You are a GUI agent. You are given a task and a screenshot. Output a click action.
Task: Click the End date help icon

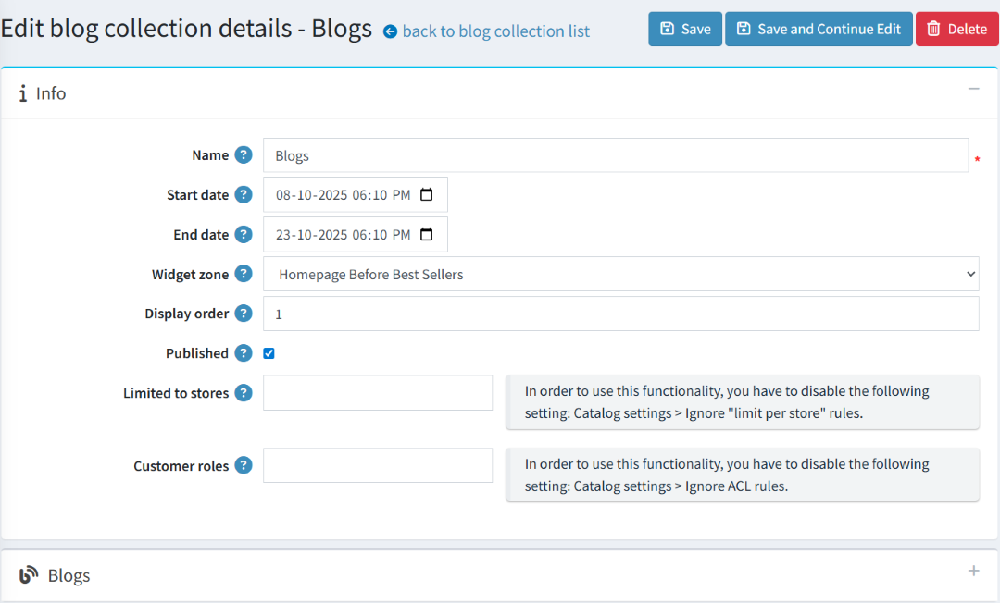pyautogui.click(x=243, y=235)
